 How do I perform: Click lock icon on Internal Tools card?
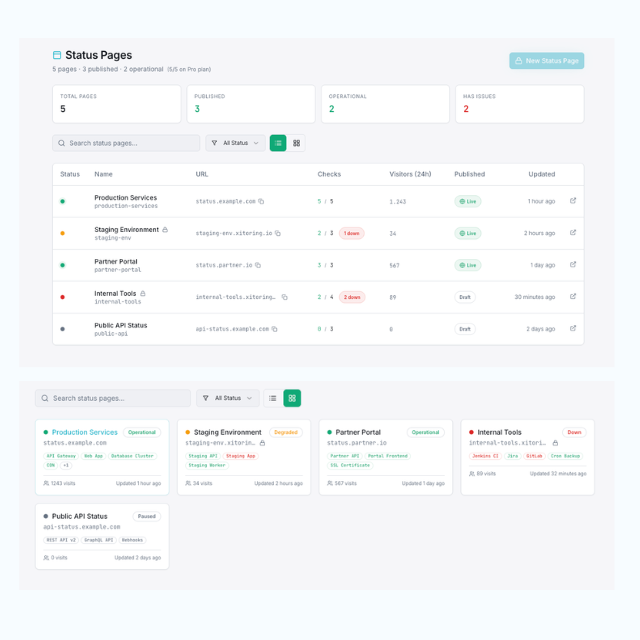556,443
